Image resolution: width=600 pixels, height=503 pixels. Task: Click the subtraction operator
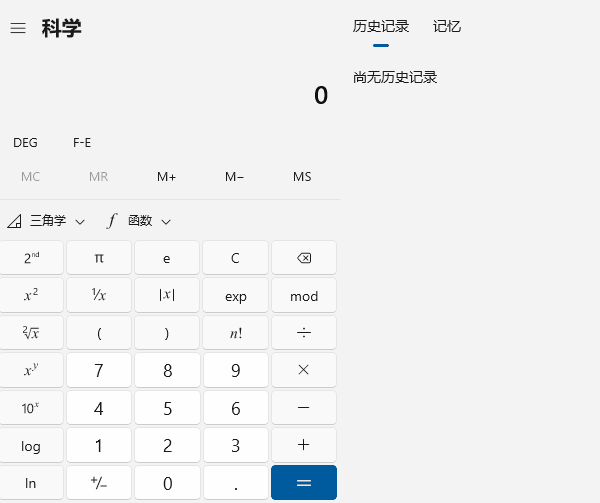point(304,408)
